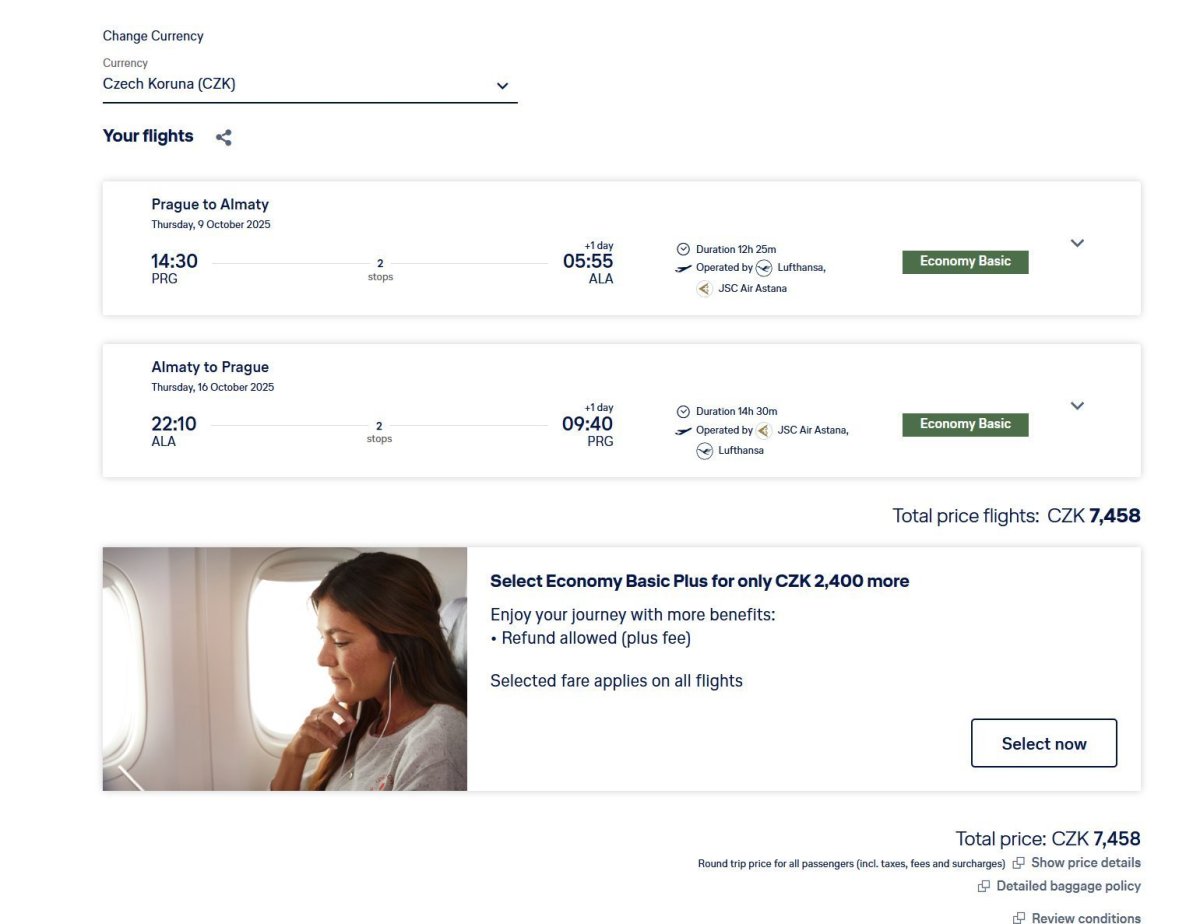Open the Review conditions link
1200x924 pixels.
[1085, 918]
